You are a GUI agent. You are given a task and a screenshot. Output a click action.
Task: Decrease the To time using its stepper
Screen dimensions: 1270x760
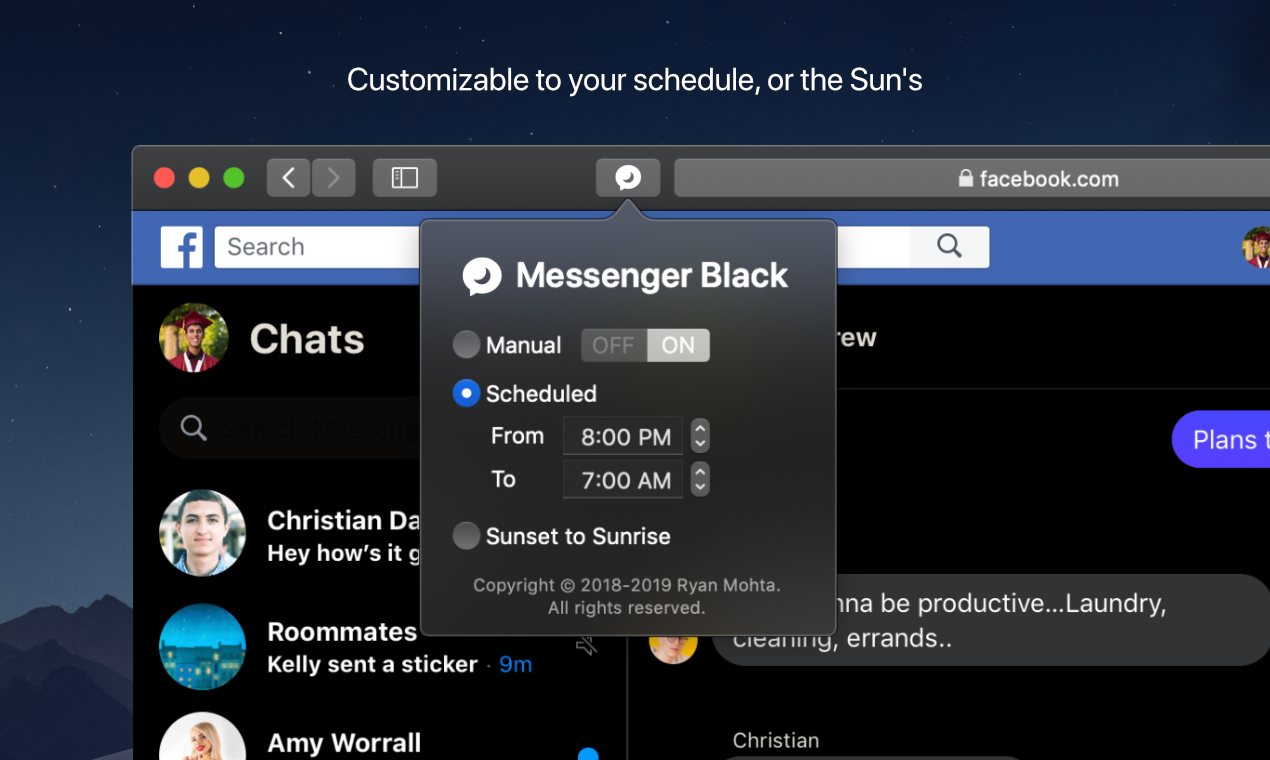(699, 485)
